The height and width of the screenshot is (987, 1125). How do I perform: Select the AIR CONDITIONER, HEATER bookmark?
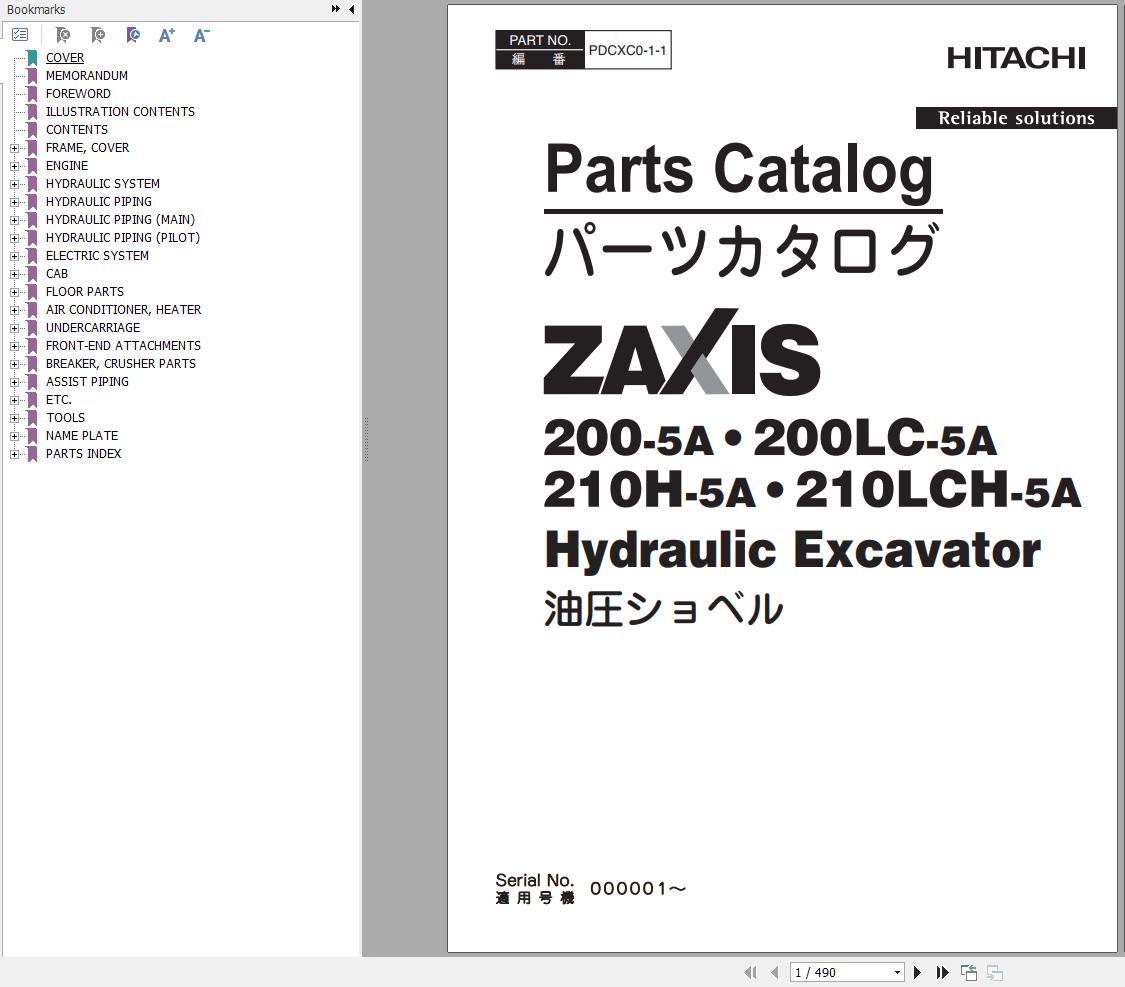tap(123, 309)
